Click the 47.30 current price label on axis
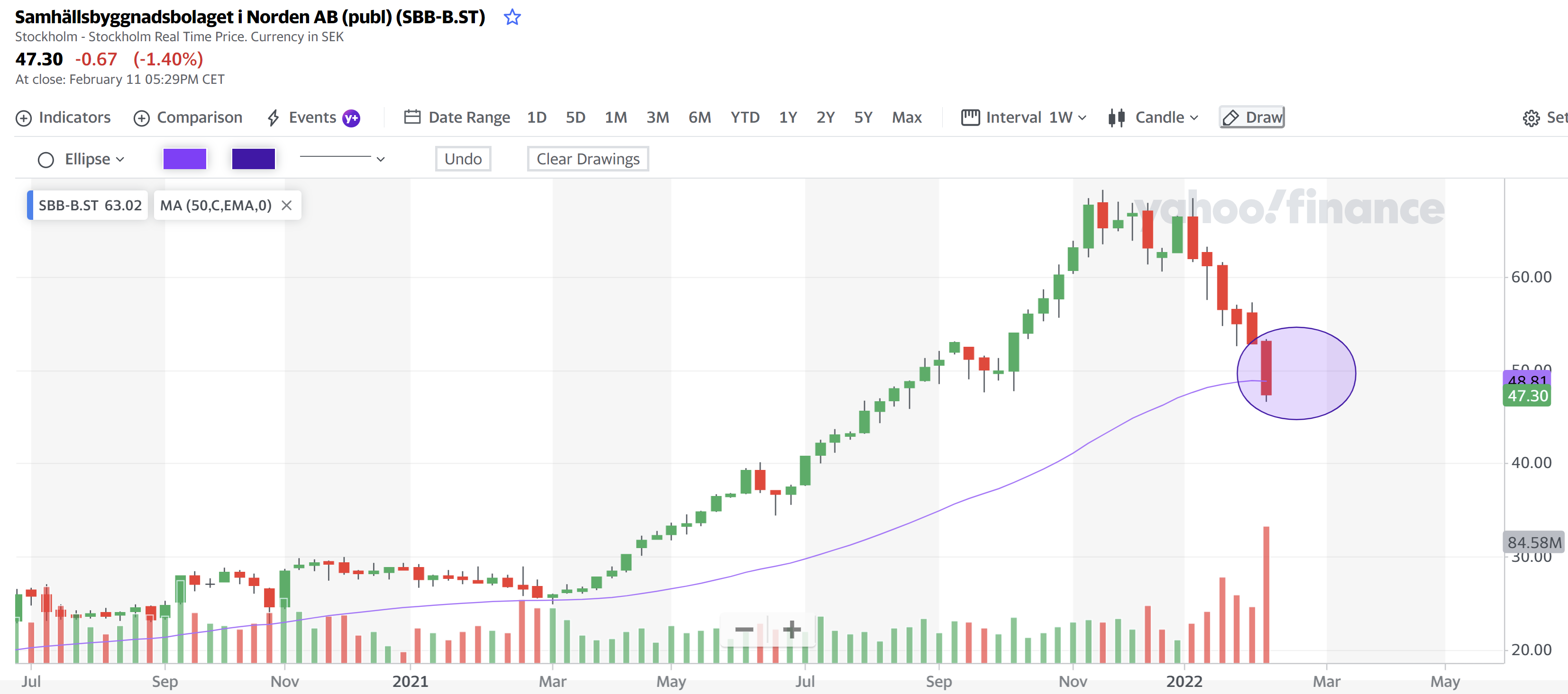Screen dimensions: 1568x694 click(1527, 396)
